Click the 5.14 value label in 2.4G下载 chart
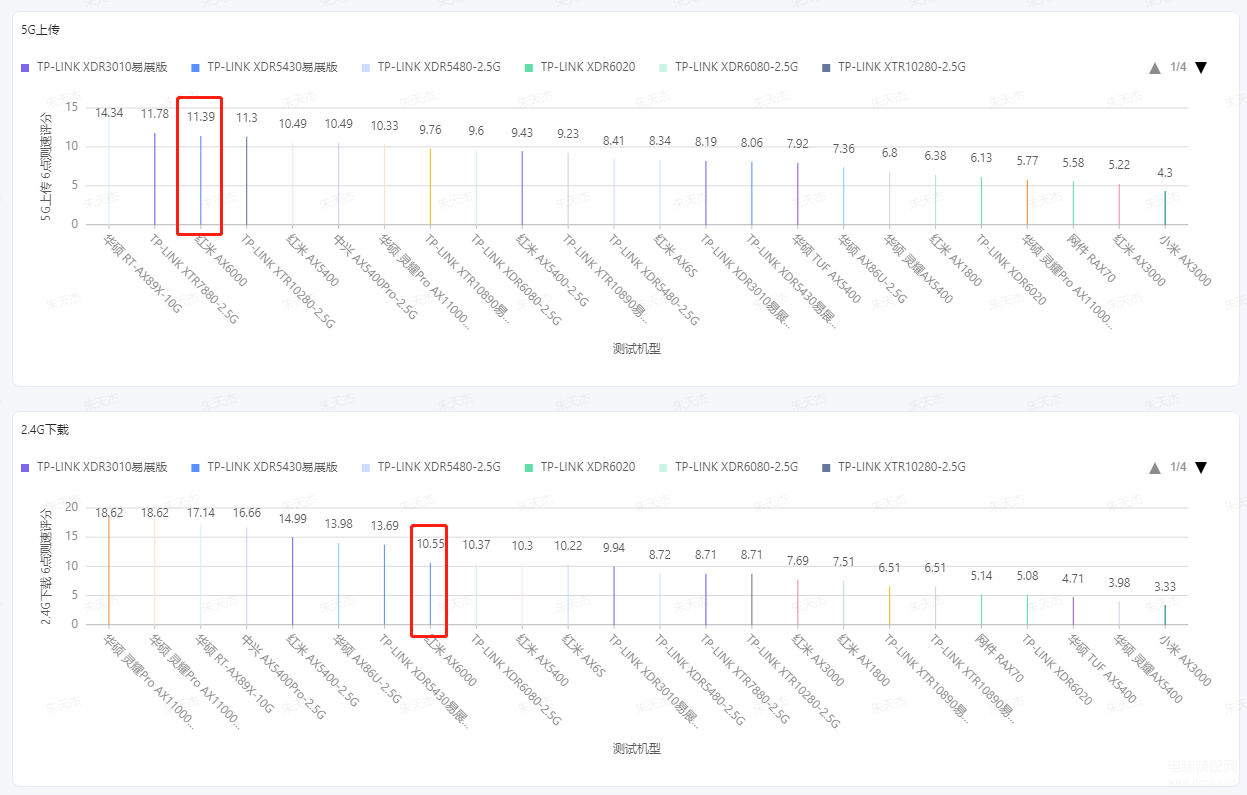Image resolution: width=1247 pixels, height=795 pixels. pos(981,576)
